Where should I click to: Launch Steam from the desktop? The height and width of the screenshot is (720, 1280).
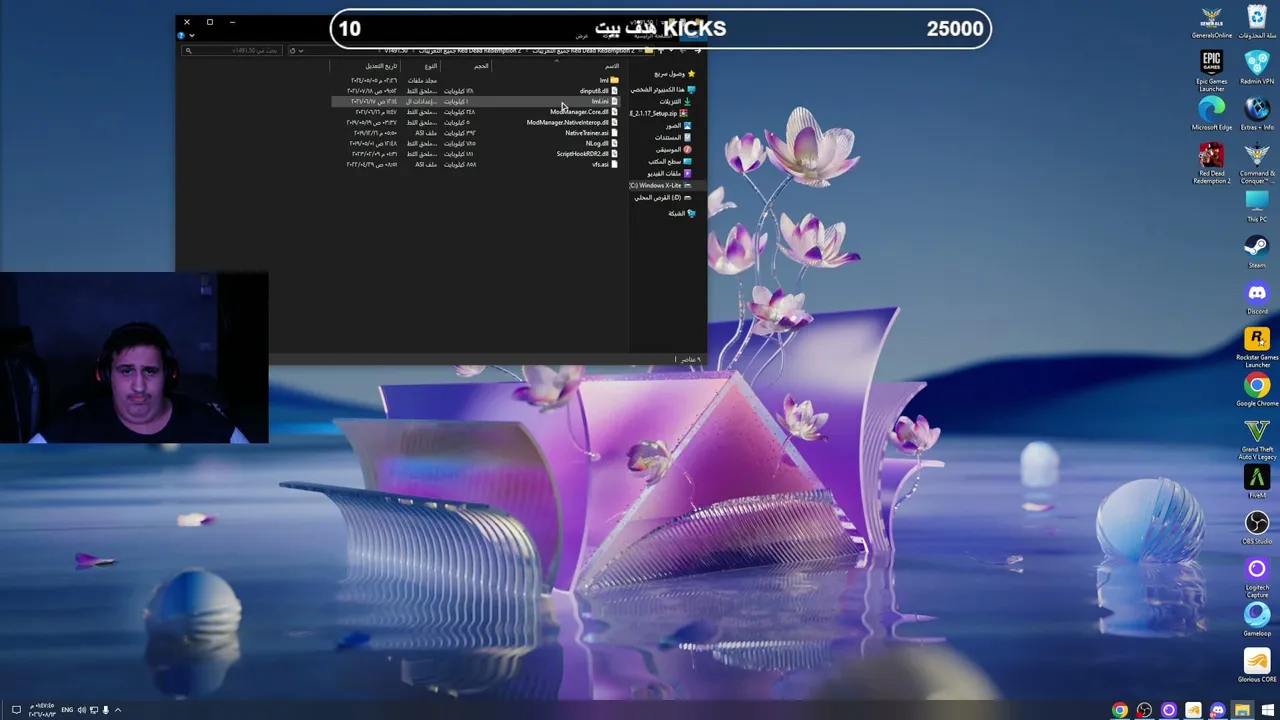(1257, 252)
